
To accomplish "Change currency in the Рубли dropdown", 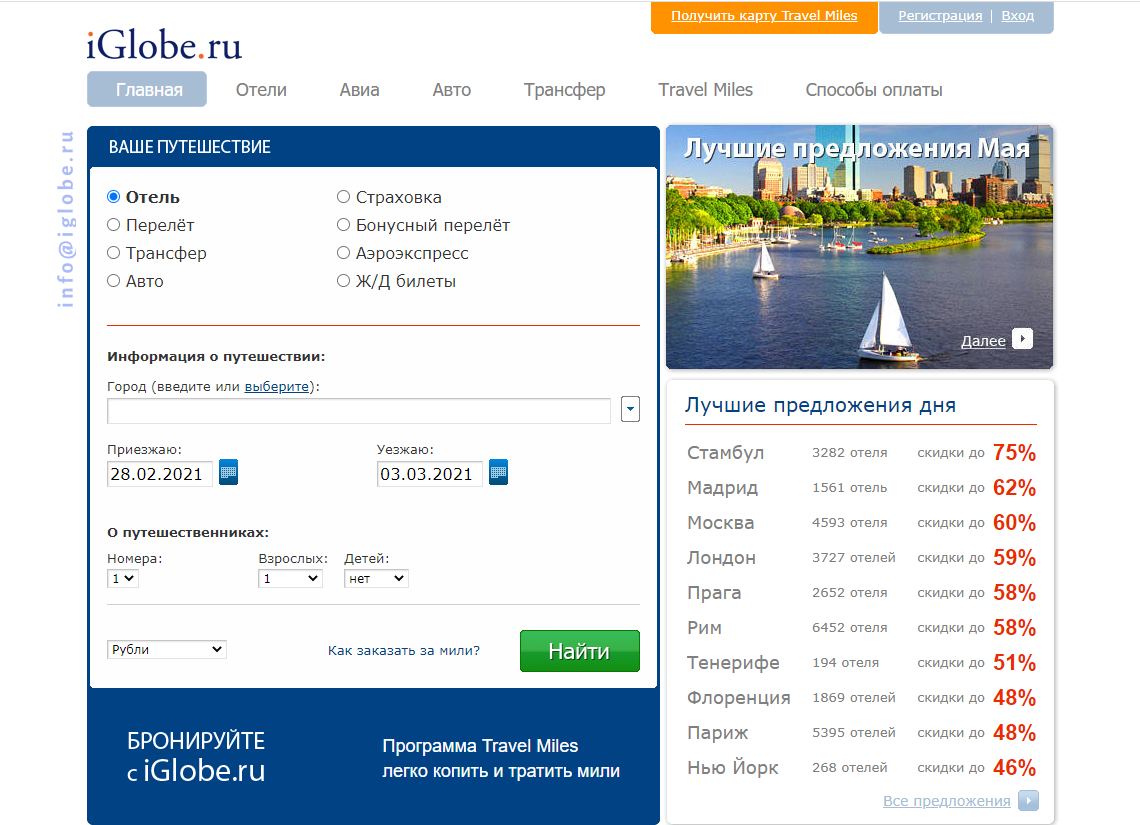I will point(166,649).
